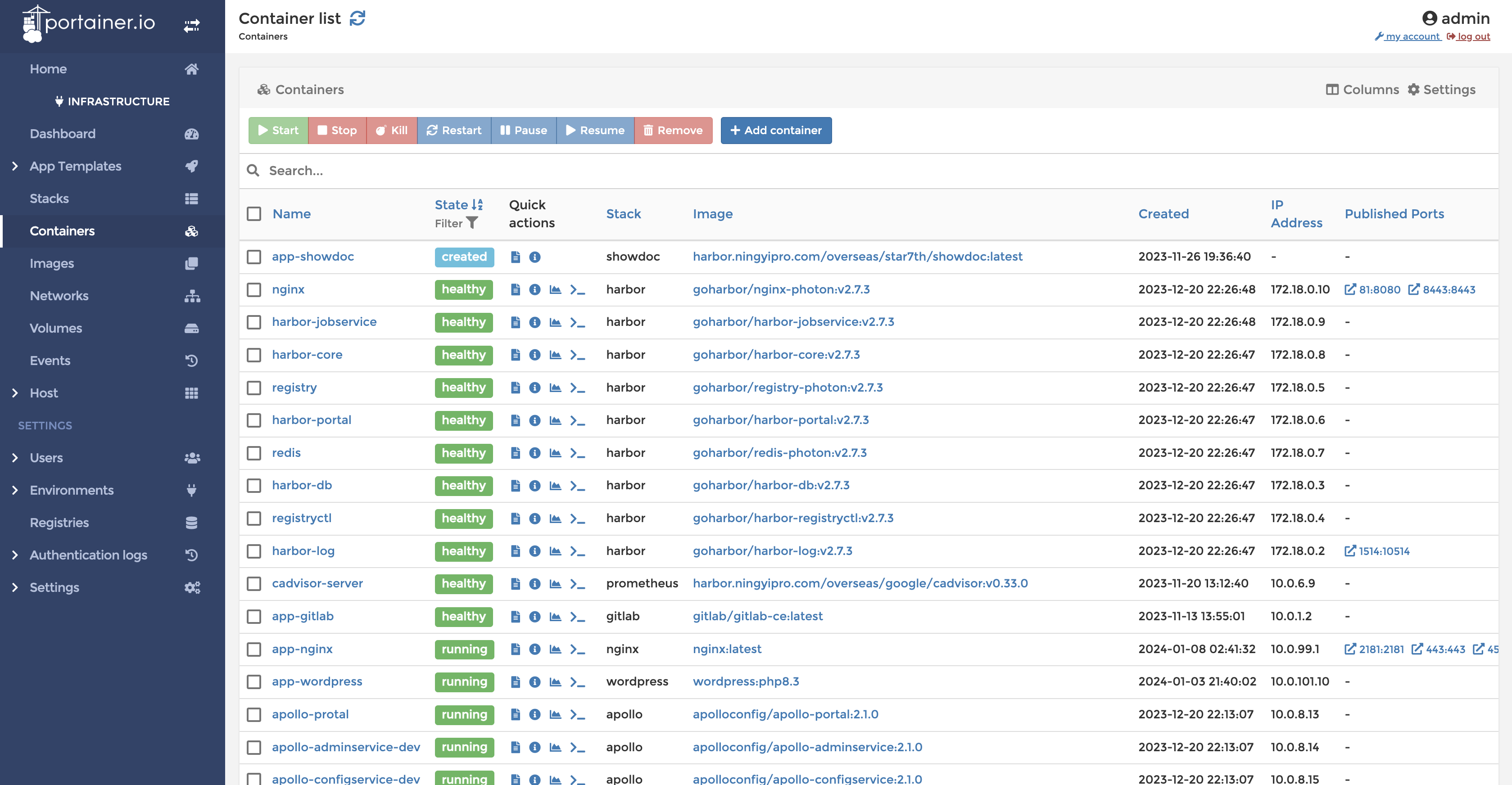The image size is (1512, 785).
Task: Click the Stop button
Action: 337,130
